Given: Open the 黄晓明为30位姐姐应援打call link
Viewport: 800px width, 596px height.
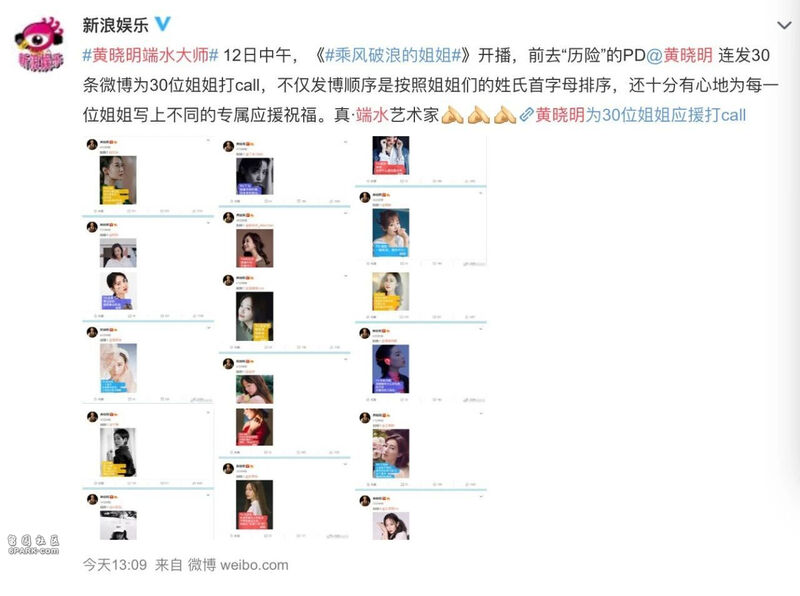Looking at the screenshot, I should pos(640,115).
